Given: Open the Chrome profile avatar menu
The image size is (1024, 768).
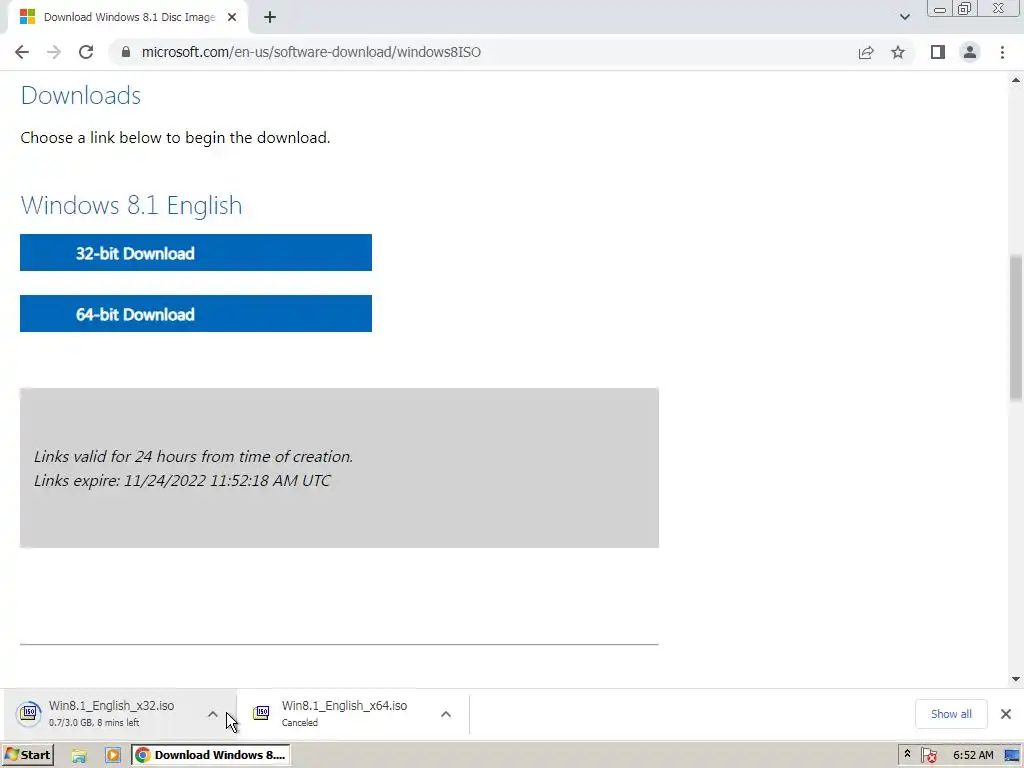Looking at the screenshot, I should coord(970,52).
